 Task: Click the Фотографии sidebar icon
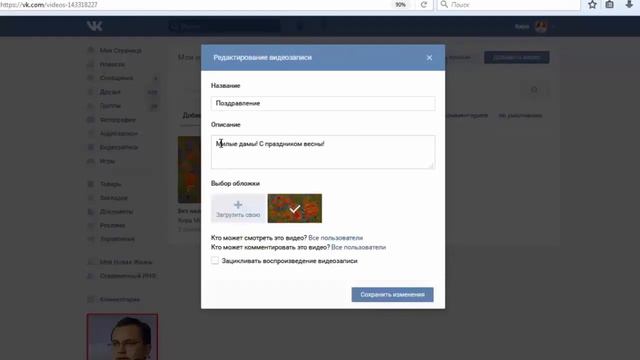(x=91, y=120)
